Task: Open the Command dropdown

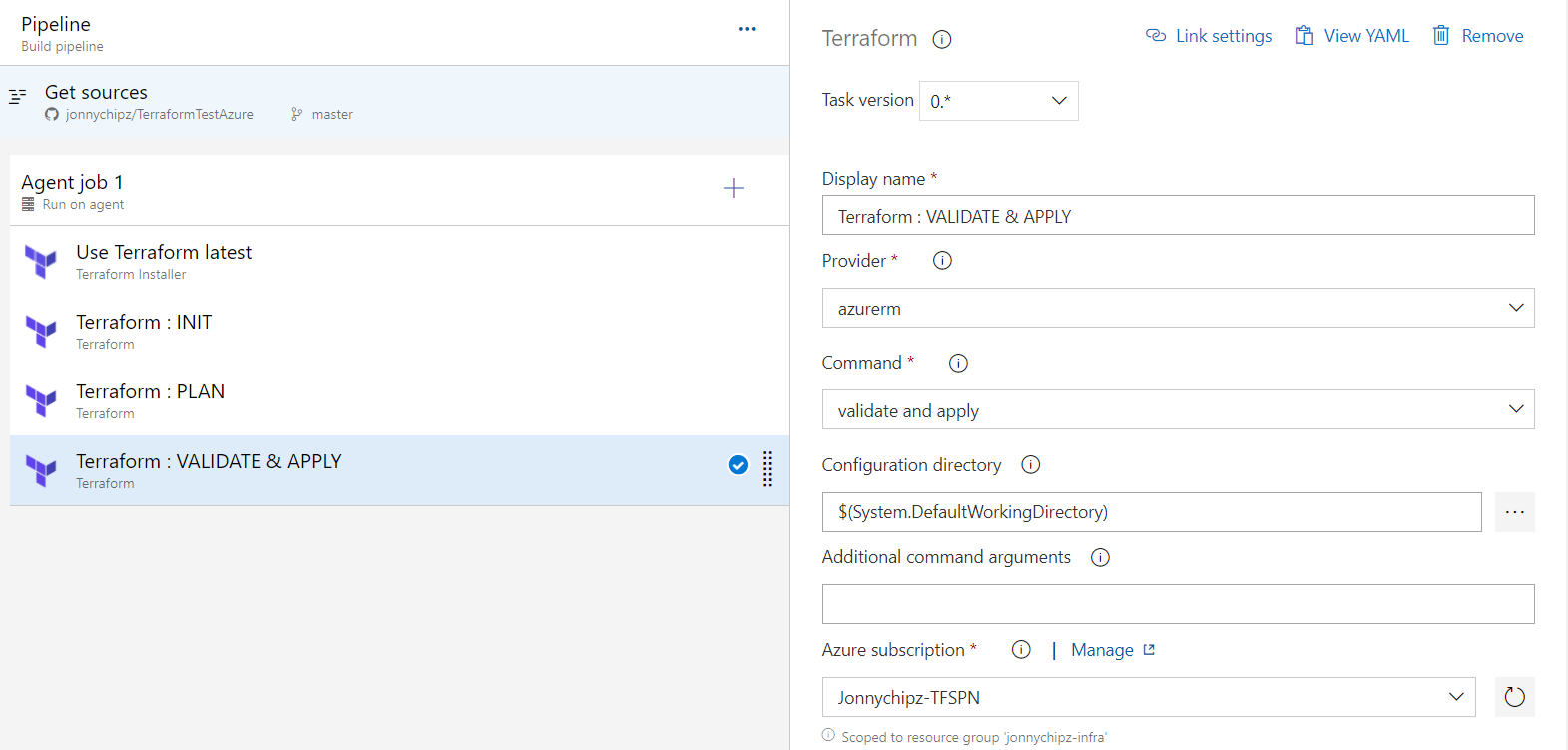Action: [x=1178, y=410]
